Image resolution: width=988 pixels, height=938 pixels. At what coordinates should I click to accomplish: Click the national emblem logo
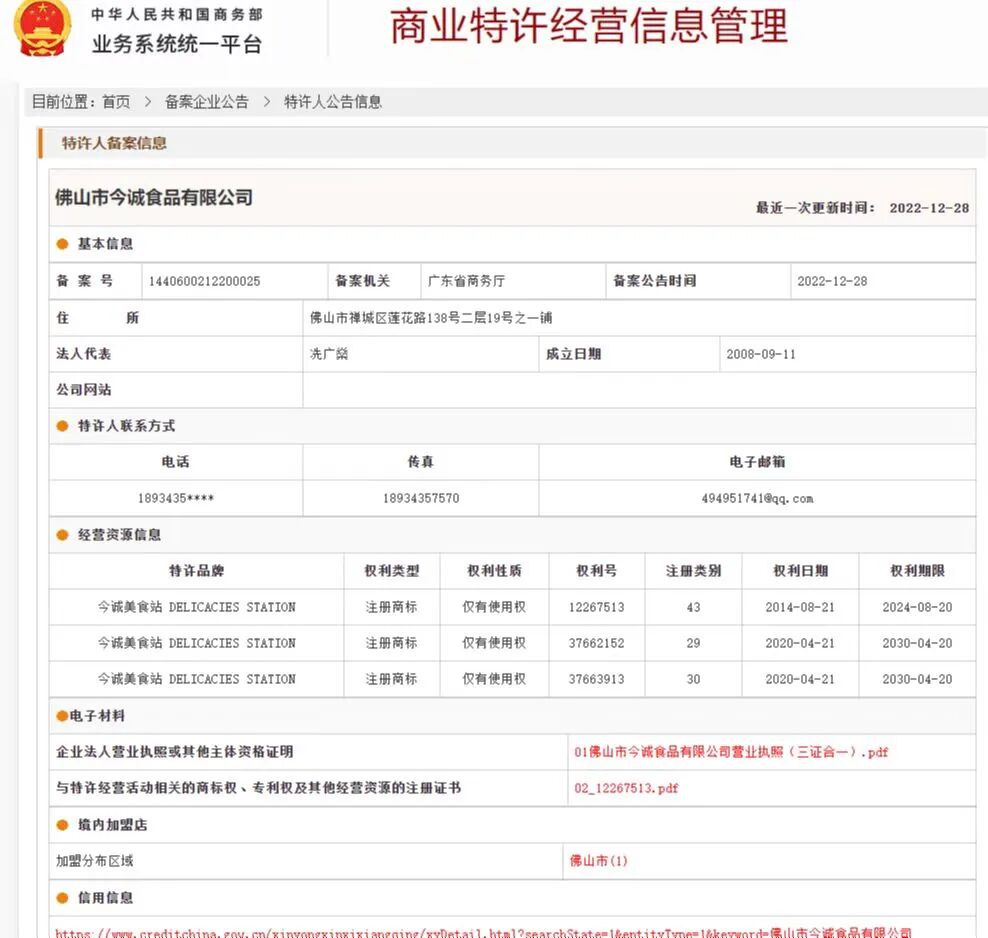(42, 28)
